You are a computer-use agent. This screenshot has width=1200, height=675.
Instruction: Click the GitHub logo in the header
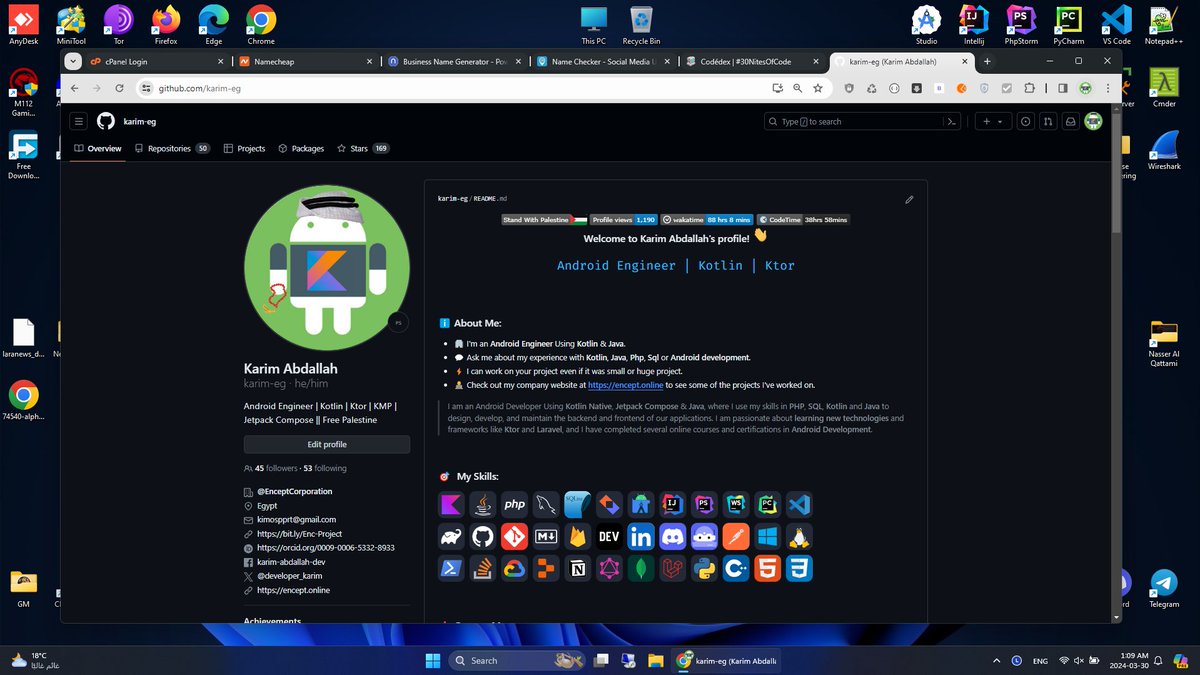[105, 121]
